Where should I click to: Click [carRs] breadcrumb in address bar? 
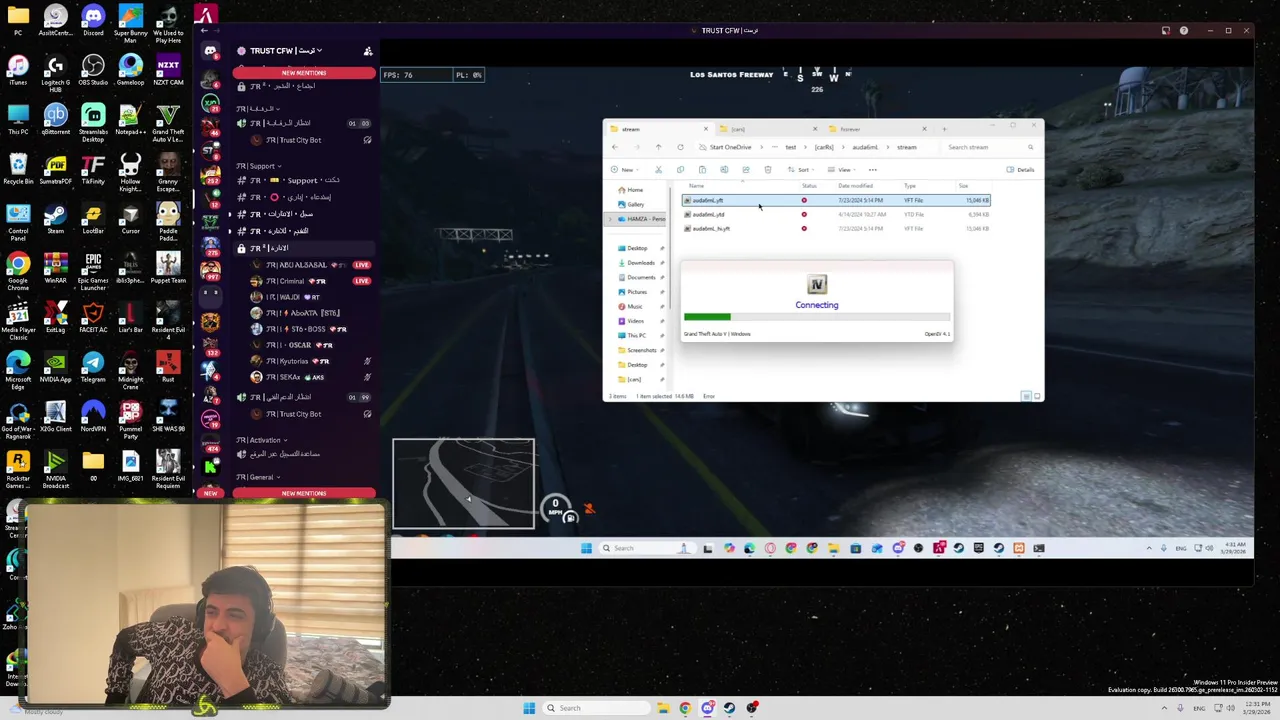[x=824, y=147]
